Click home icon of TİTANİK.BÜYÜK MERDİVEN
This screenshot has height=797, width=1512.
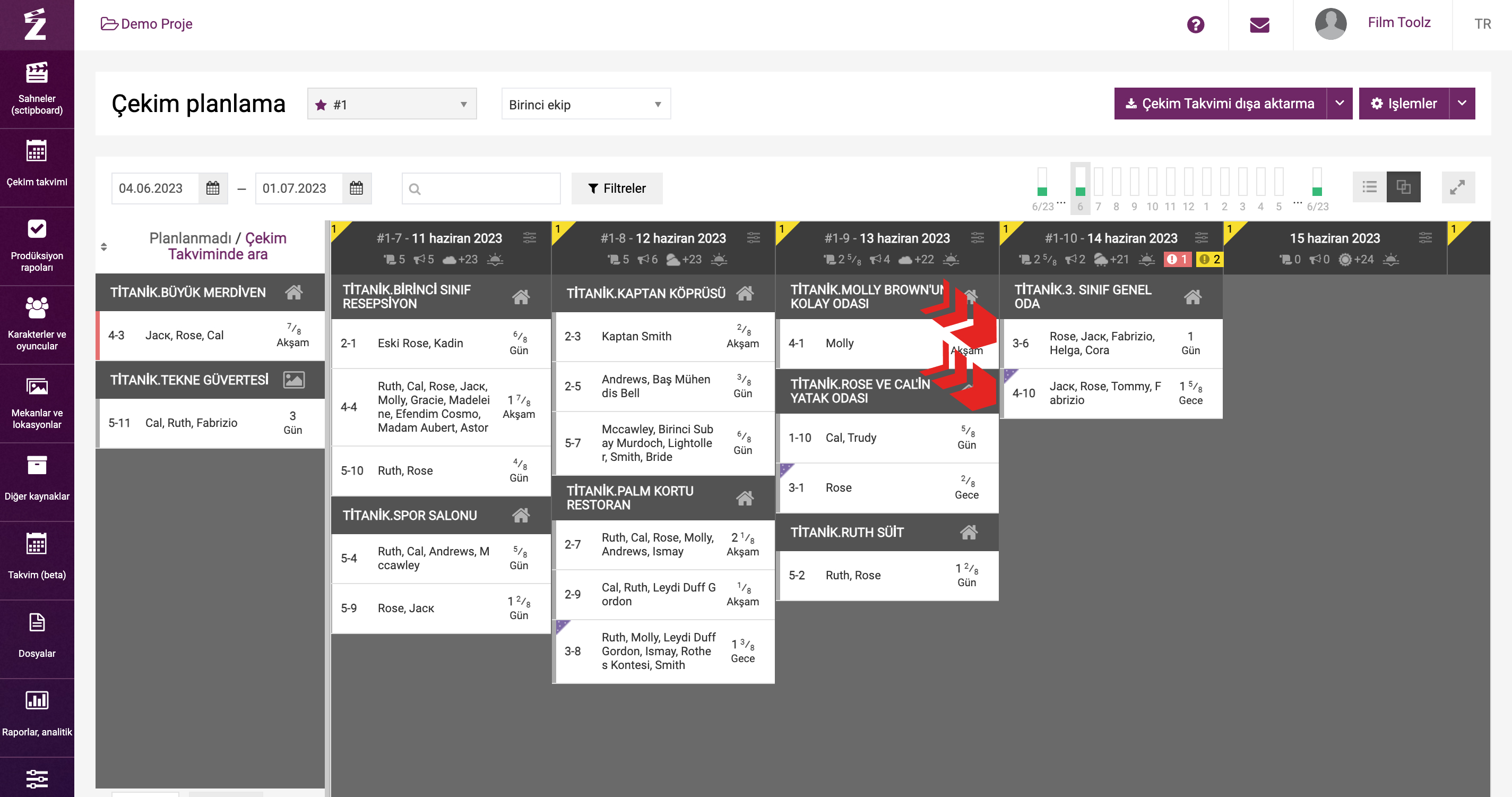click(294, 292)
